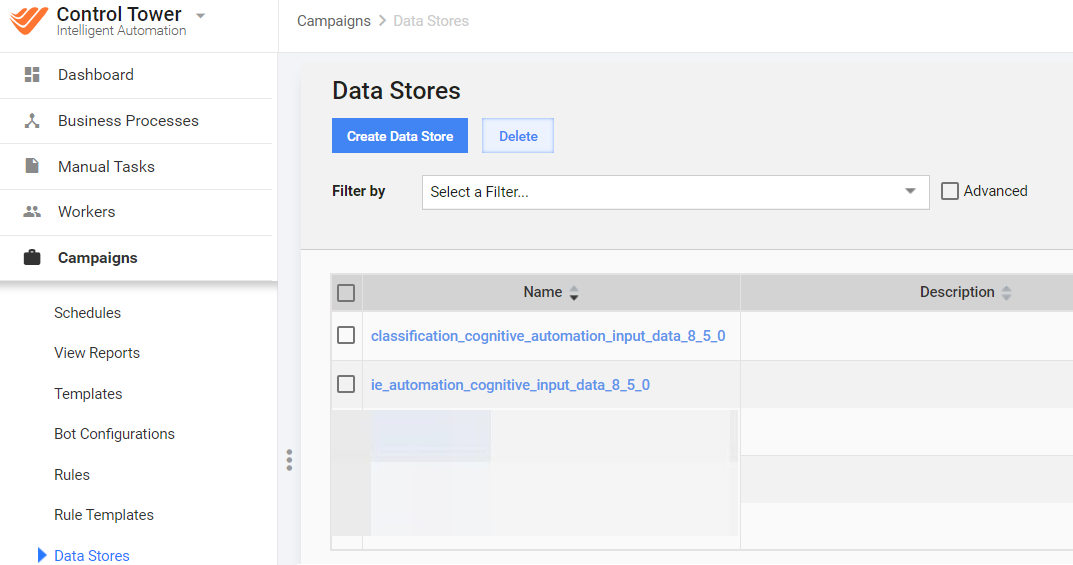Click the Dashboard grid icon
1073x565 pixels.
(x=32, y=75)
